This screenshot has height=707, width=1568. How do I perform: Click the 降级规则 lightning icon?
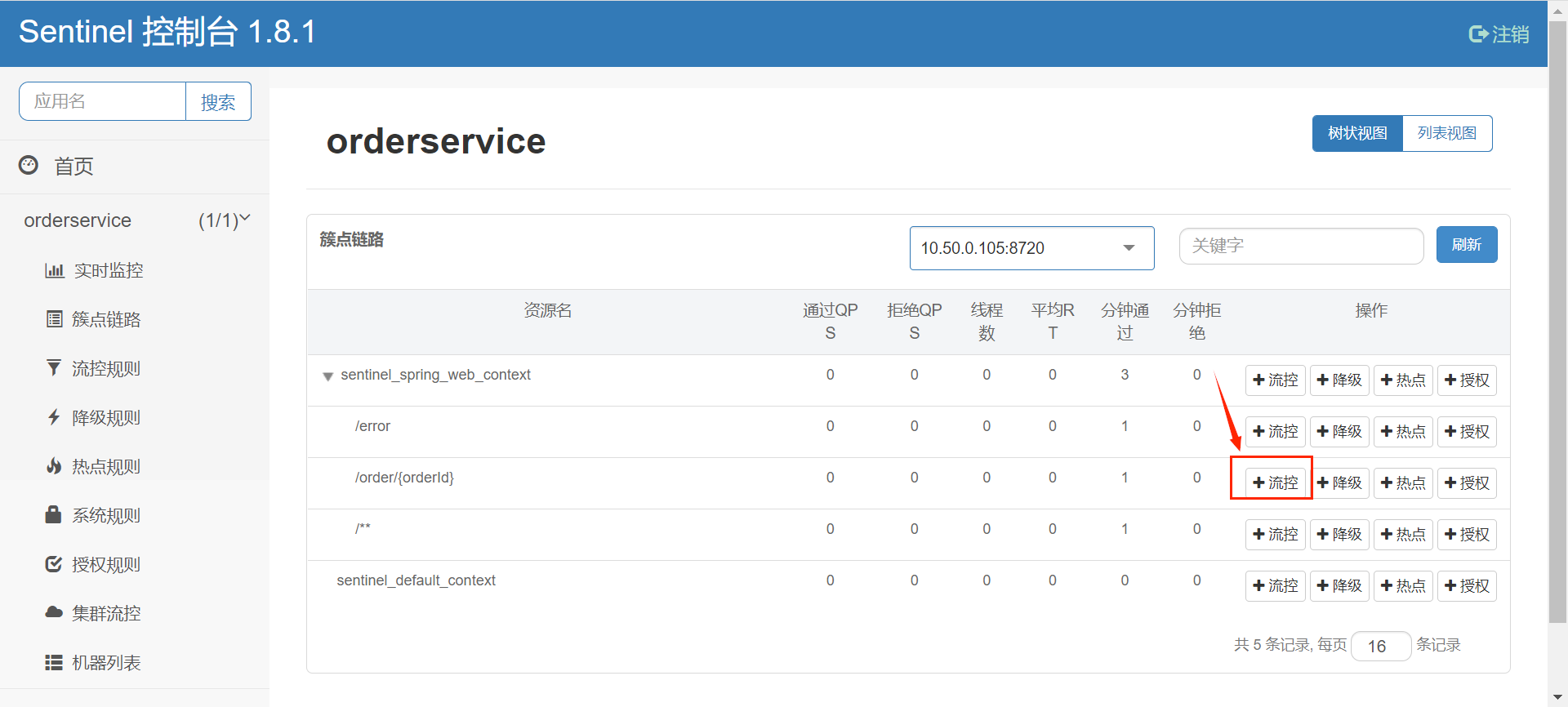click(x=54, y=417)
